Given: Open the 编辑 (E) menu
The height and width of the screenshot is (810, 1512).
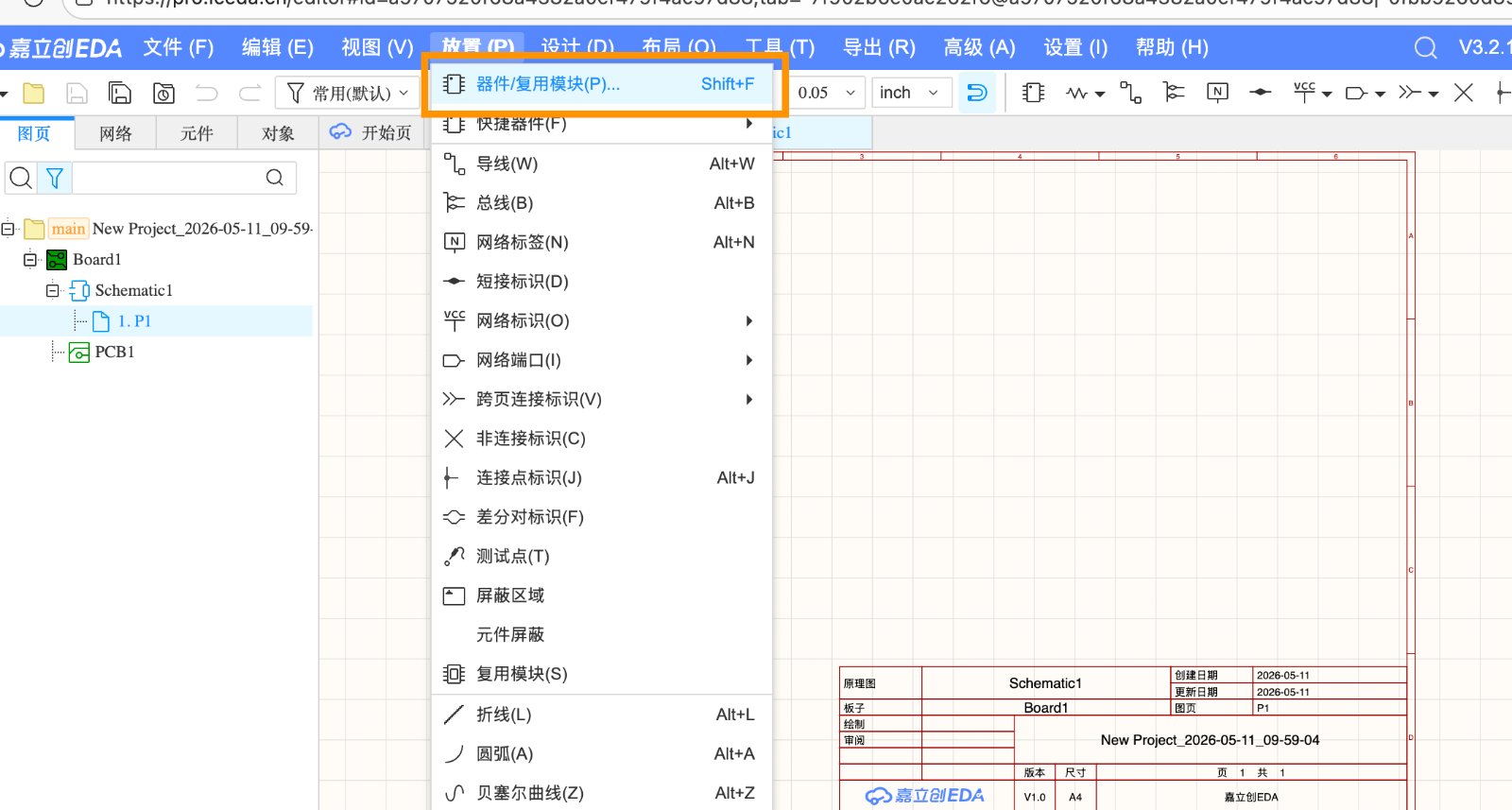Looking at the screenshot, I should click(x=278, y=47).
